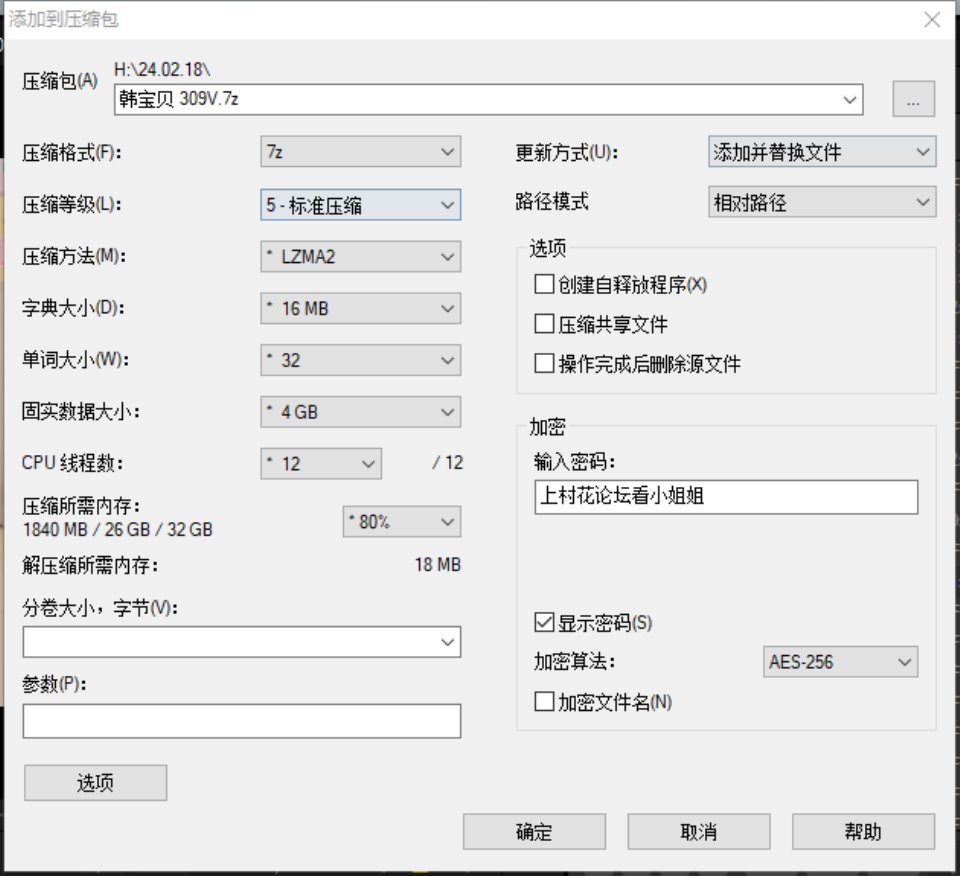Open help via the 帮助 button
Viewport: 960px width, 876px height.
coord(863,831)
